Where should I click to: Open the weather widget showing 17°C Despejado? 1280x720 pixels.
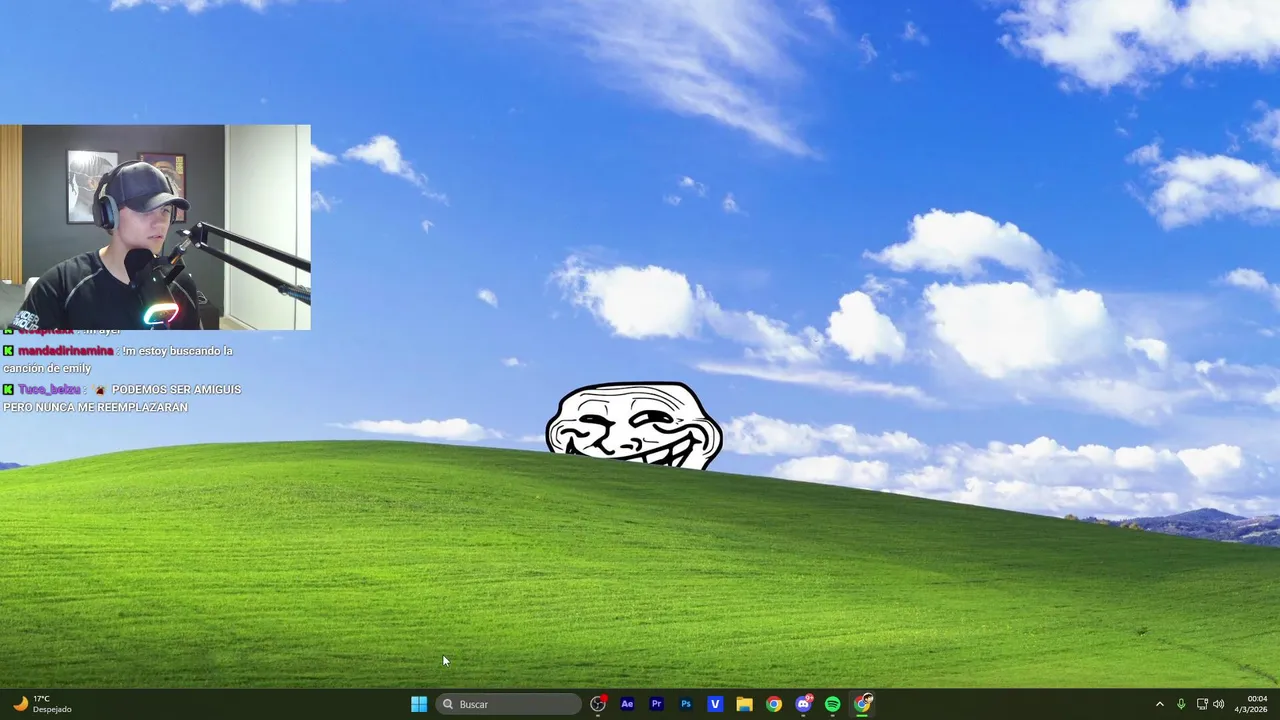coord(42,704)
